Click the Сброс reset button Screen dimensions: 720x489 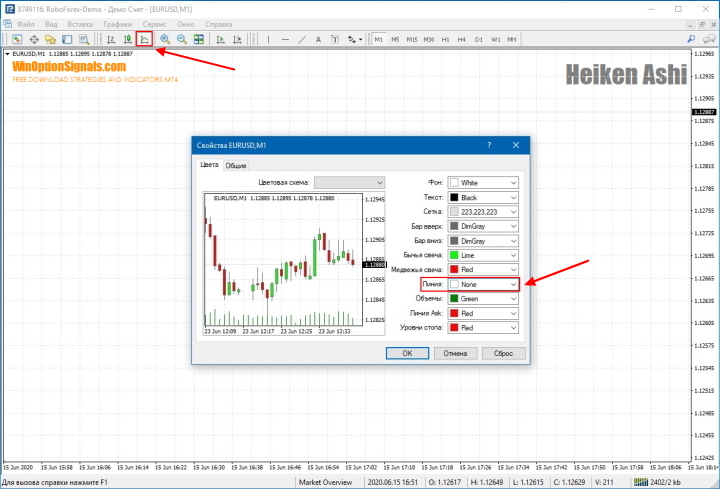pos(503,353)
